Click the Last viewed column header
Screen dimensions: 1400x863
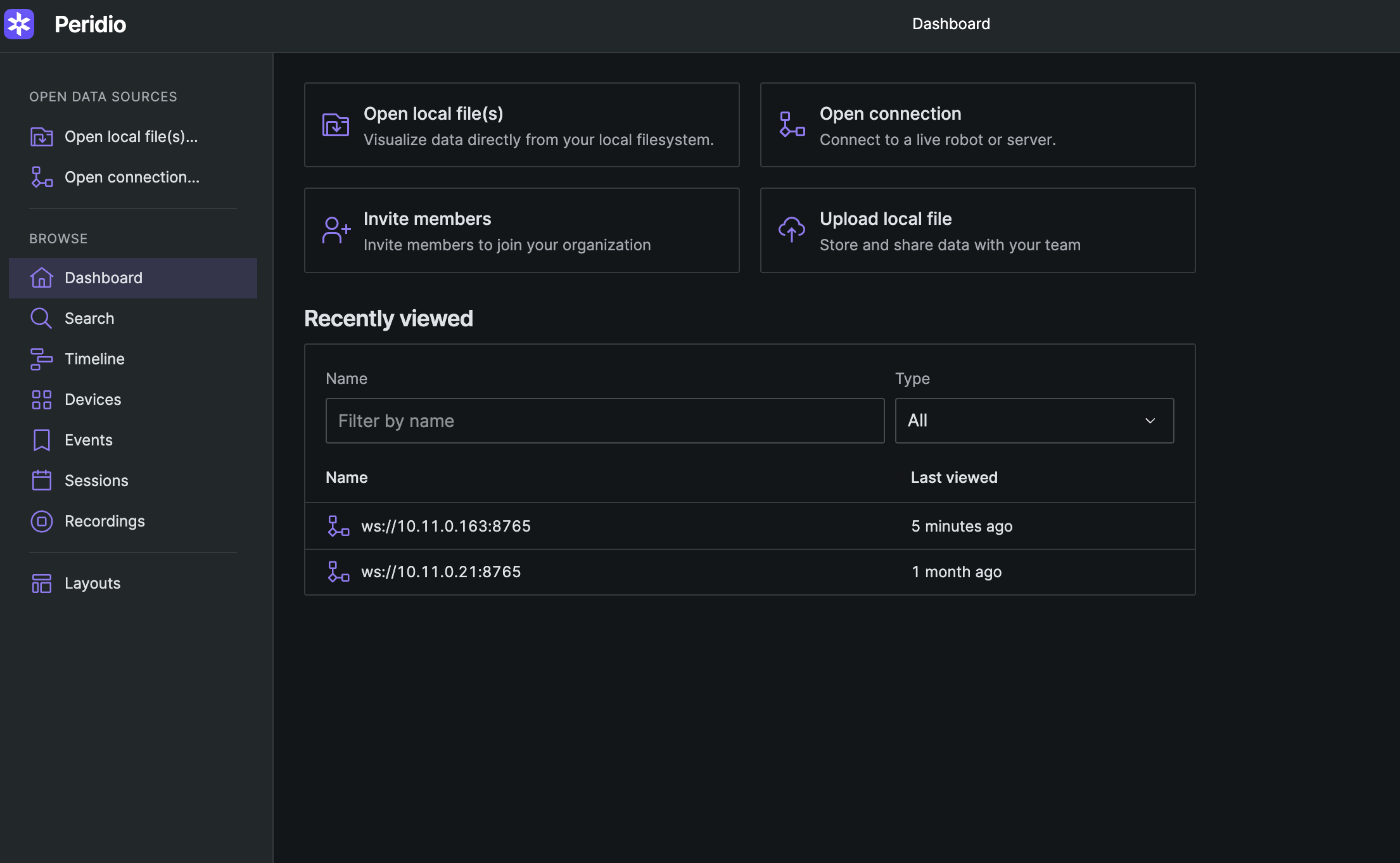tap(954, 477)
